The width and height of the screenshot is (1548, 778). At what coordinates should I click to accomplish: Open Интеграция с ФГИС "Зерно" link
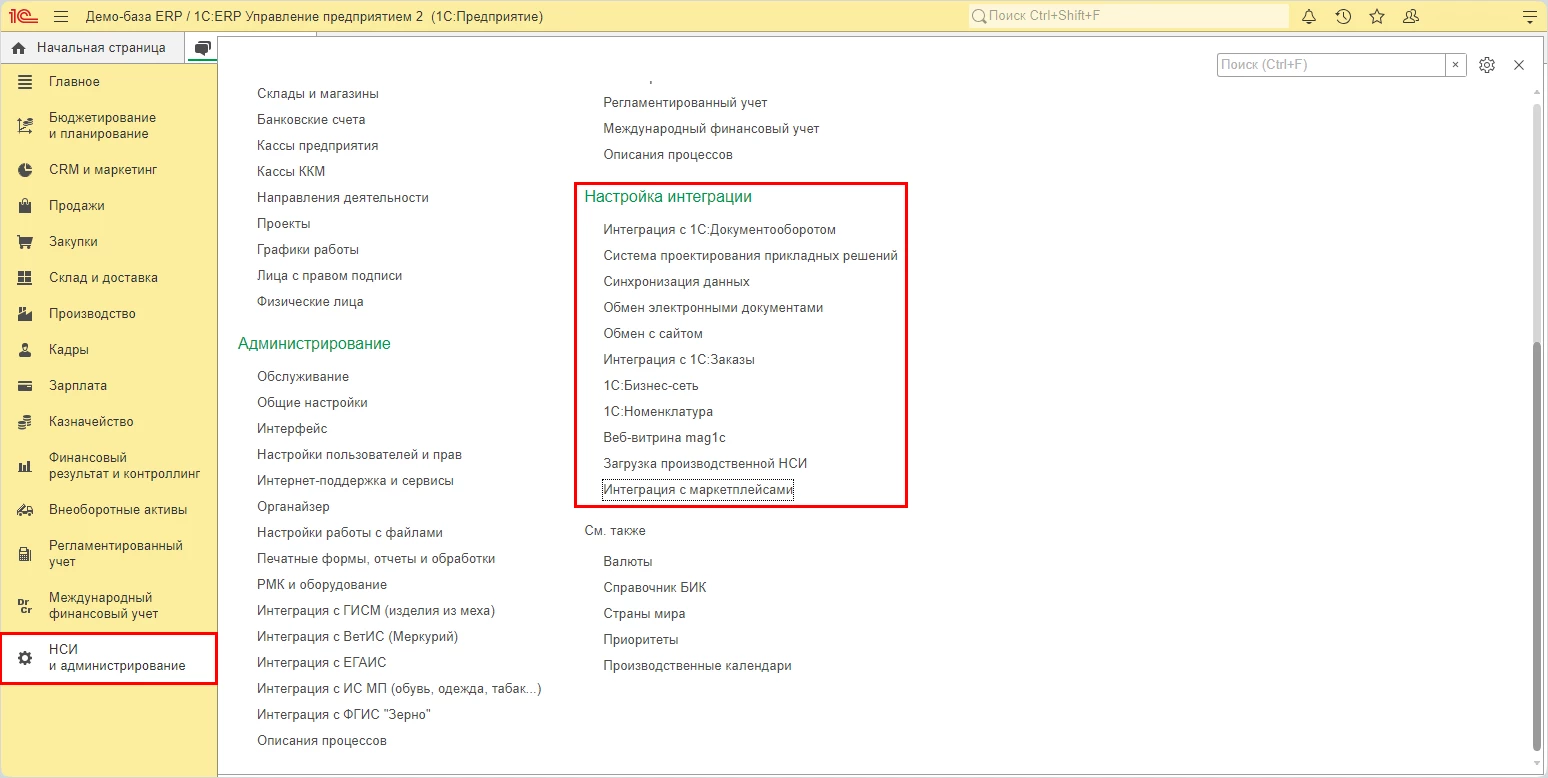tap(343, 715)
